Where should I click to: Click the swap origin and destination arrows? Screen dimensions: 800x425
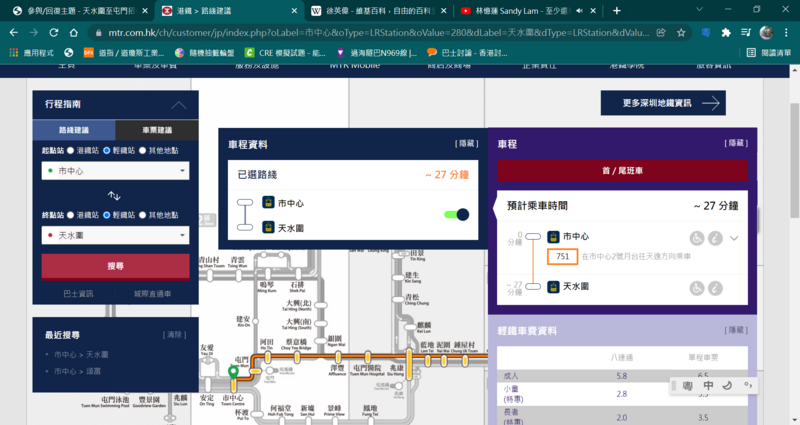114,194
